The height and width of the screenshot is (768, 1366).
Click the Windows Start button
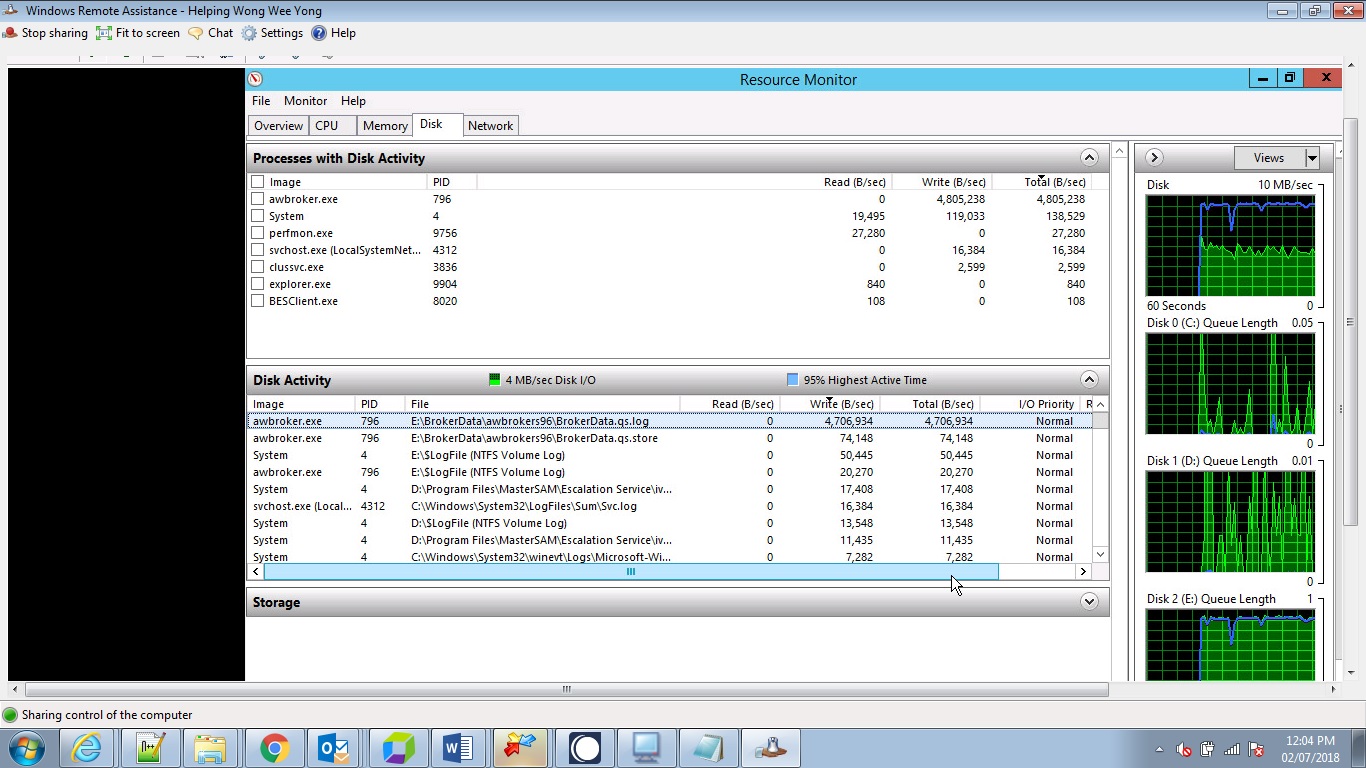[27, 748]
